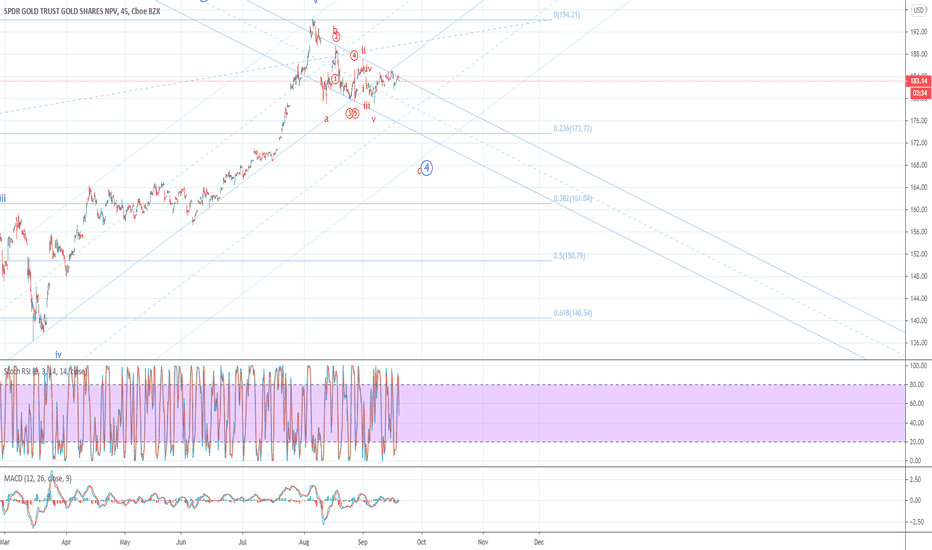Click the 100.00 Stoch RSI scale label
The width and height of the screenshot is (932, 550).
click(x=918, y=366)
